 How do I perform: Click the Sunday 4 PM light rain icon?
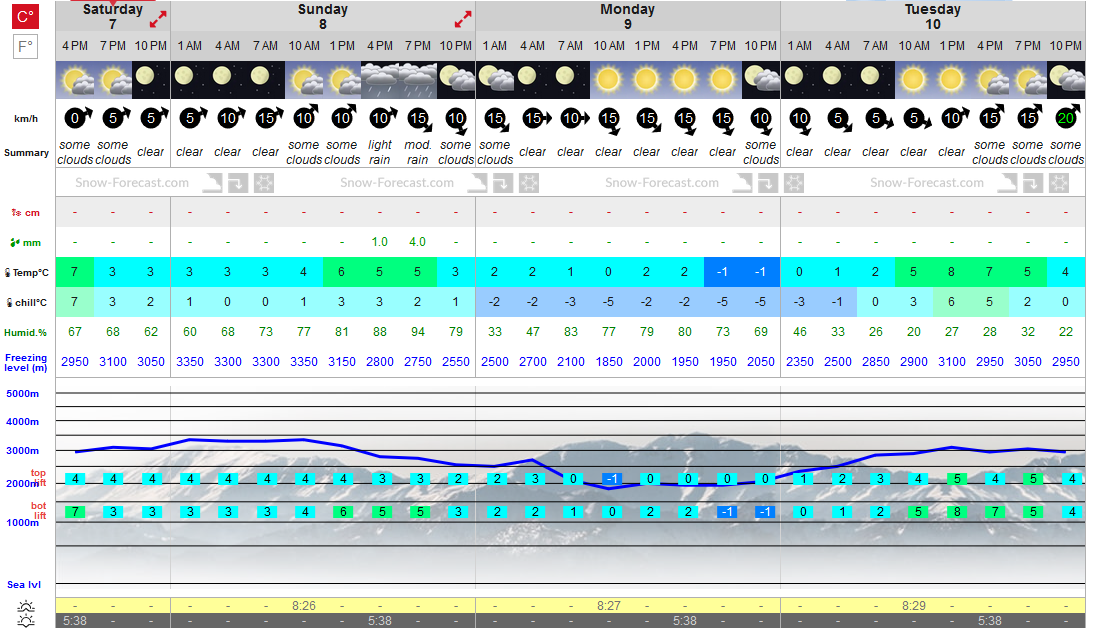(x=380, y=80)
